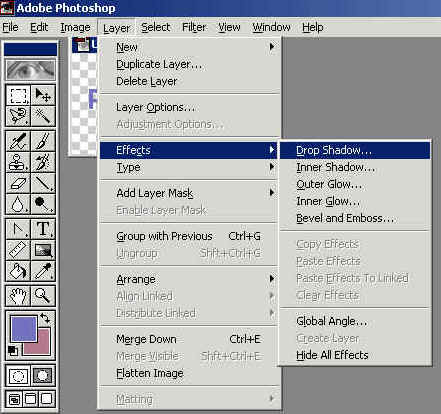Select the Move tool
This screenshot has height=414, width=441.
point(43,96)
